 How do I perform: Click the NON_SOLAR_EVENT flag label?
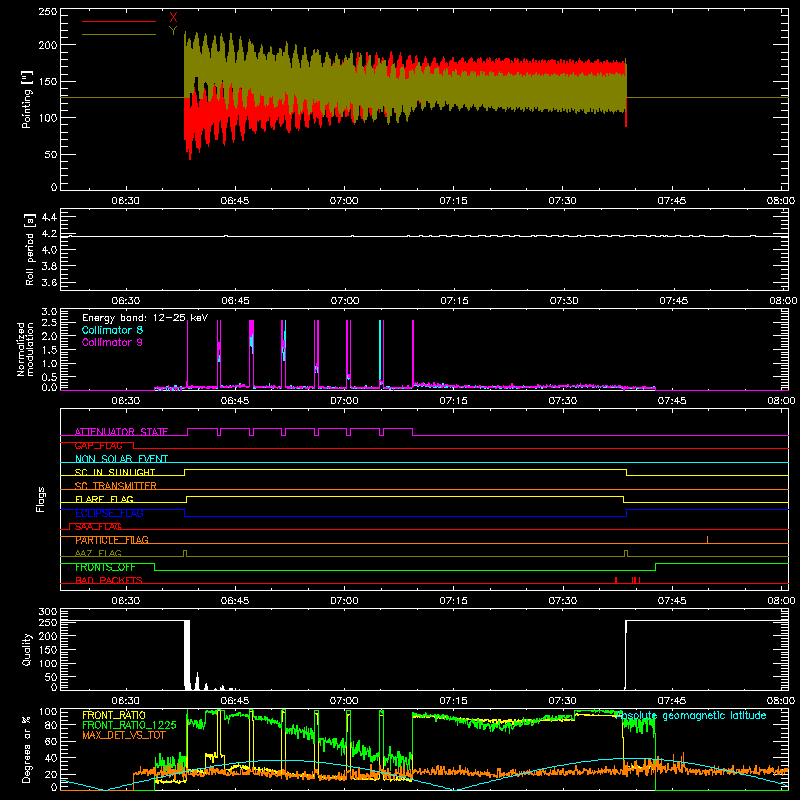[x=121, y=459]
